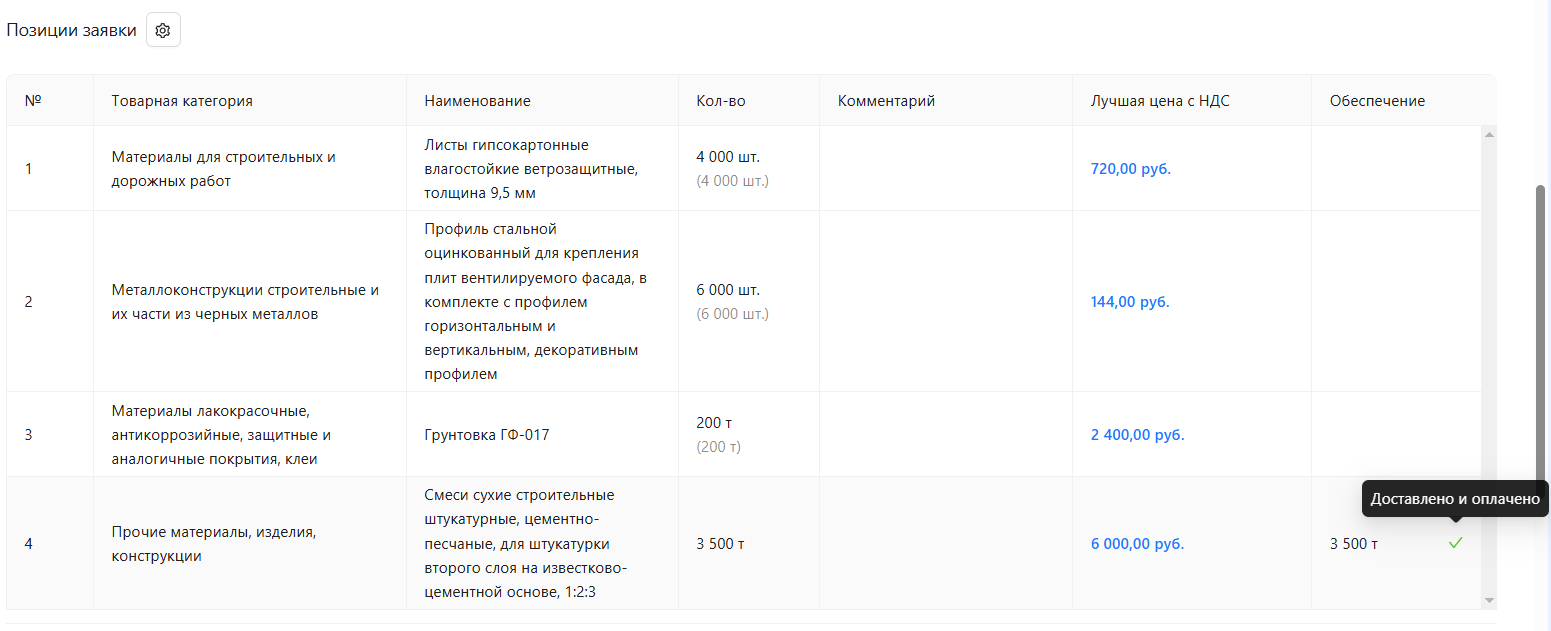Click the 6 000,00 руб. price link
1551x631 pixels.
point(1137,544)
